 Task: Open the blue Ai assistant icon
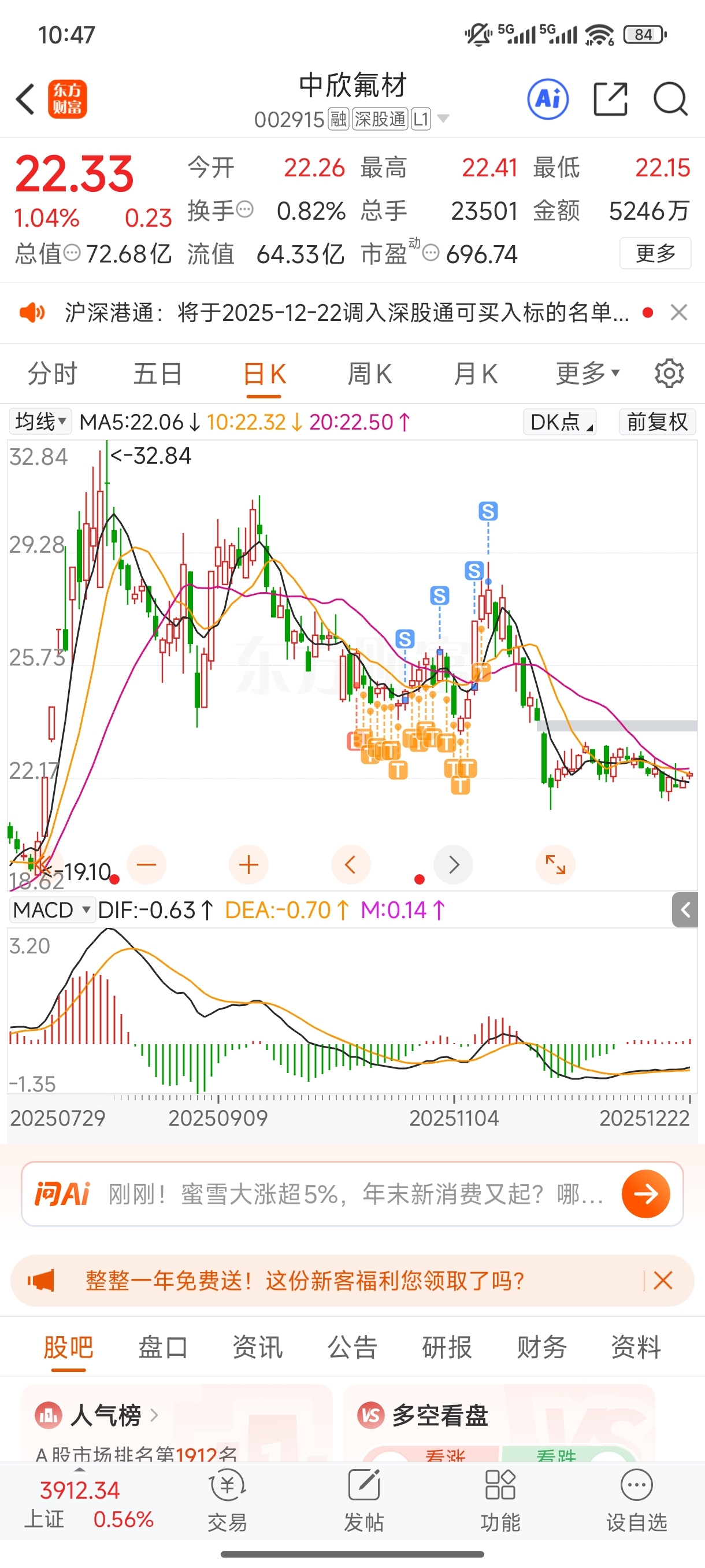(548, 99)
